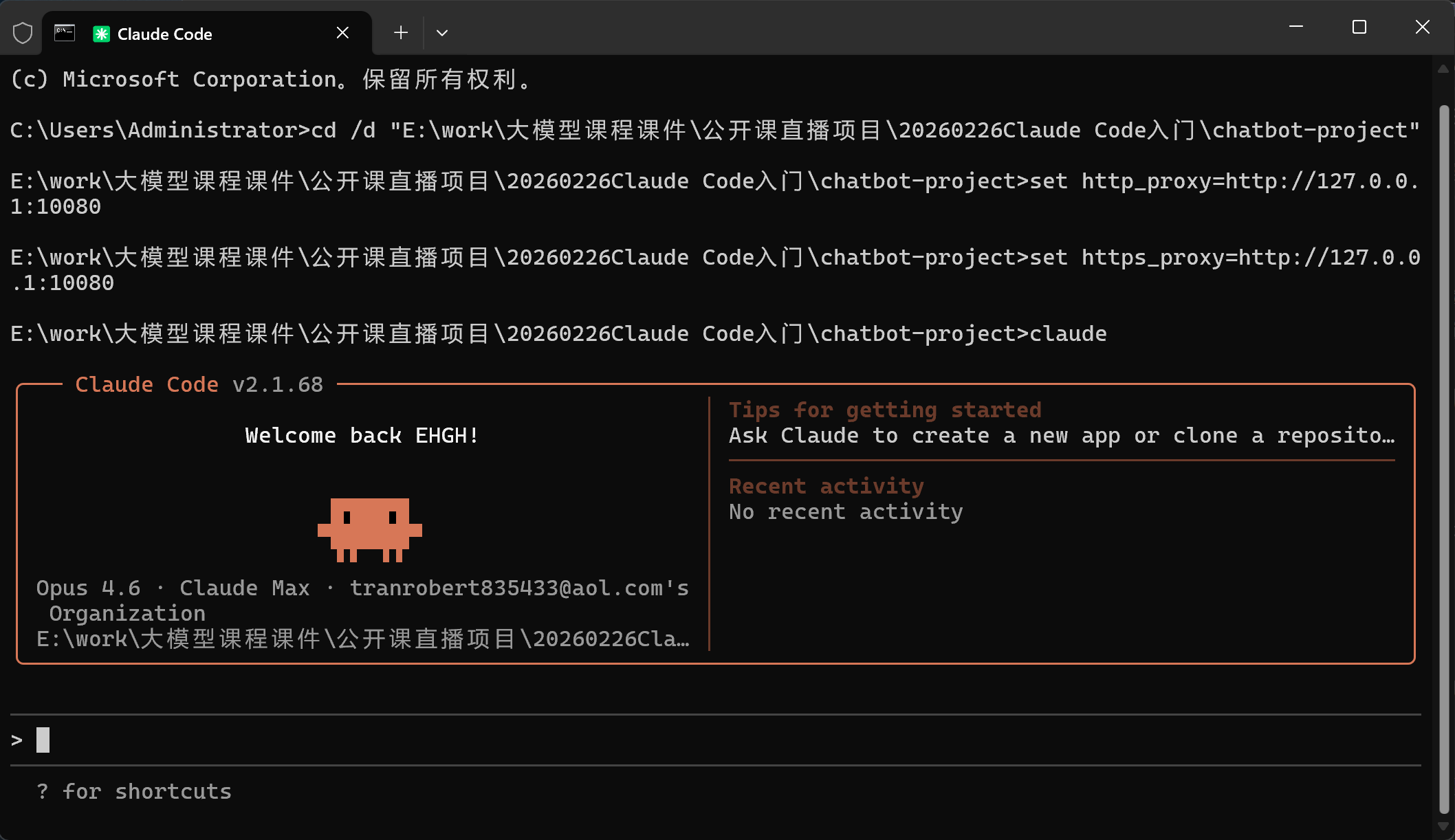The image size is (1455, 840).
Task: Click the 'claude' launch command line
Action: point(558,333)
